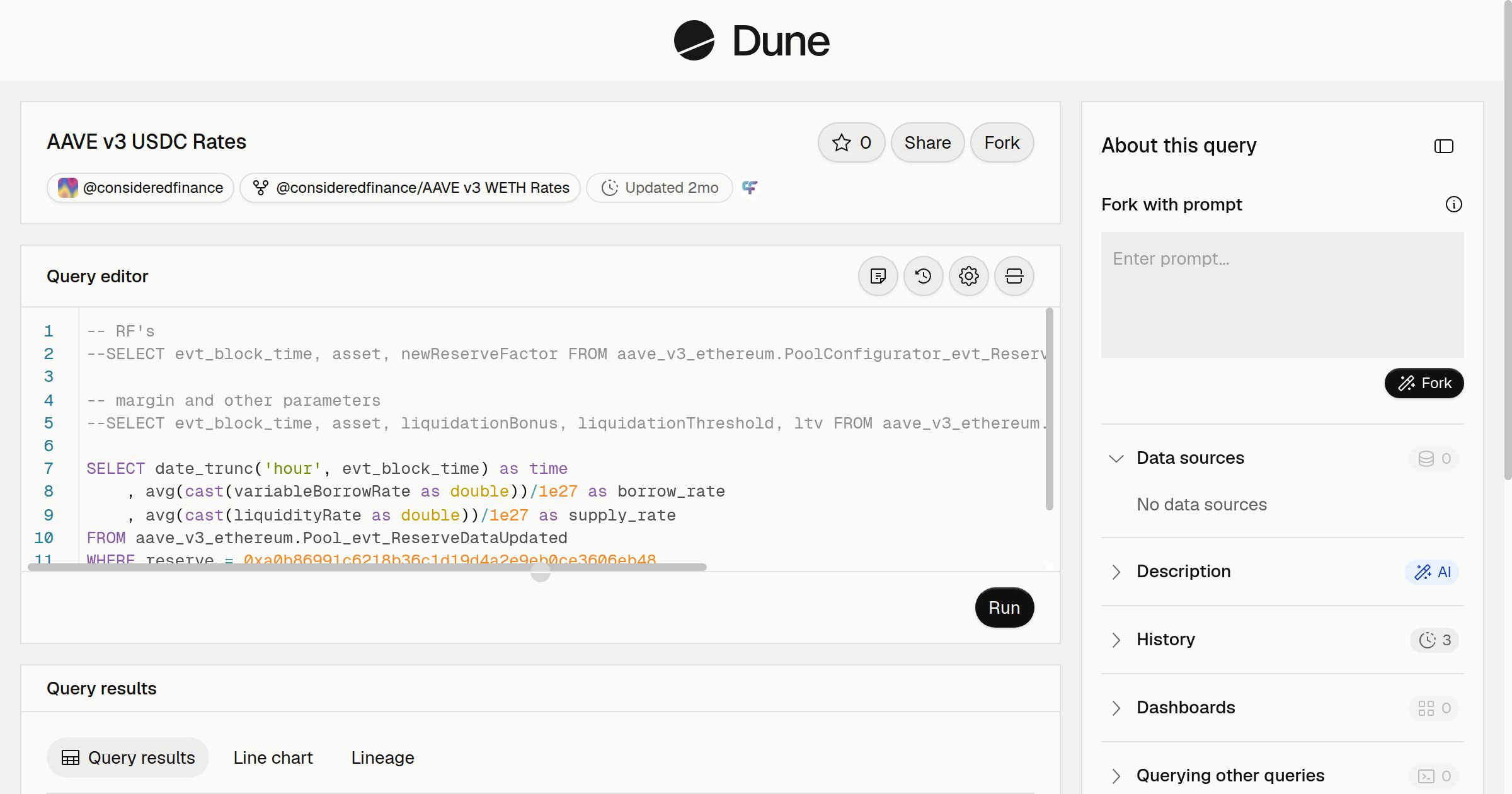Click the editor horizontal scrollbar
The image size is (1512, 794).
click(367, 567)
